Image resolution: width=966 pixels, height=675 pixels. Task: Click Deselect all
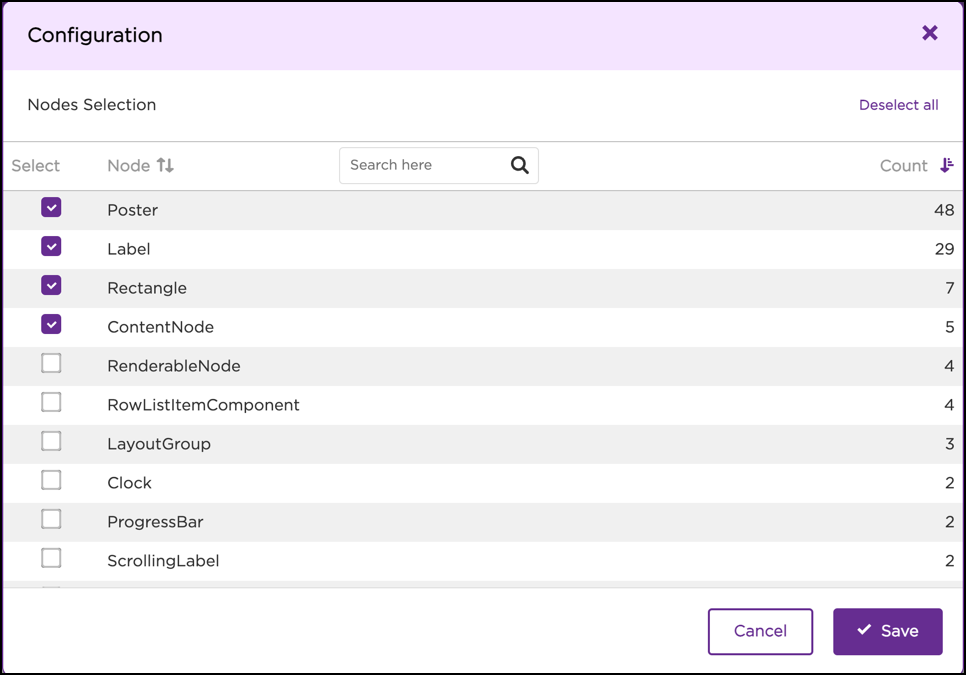tap(898, 104)
